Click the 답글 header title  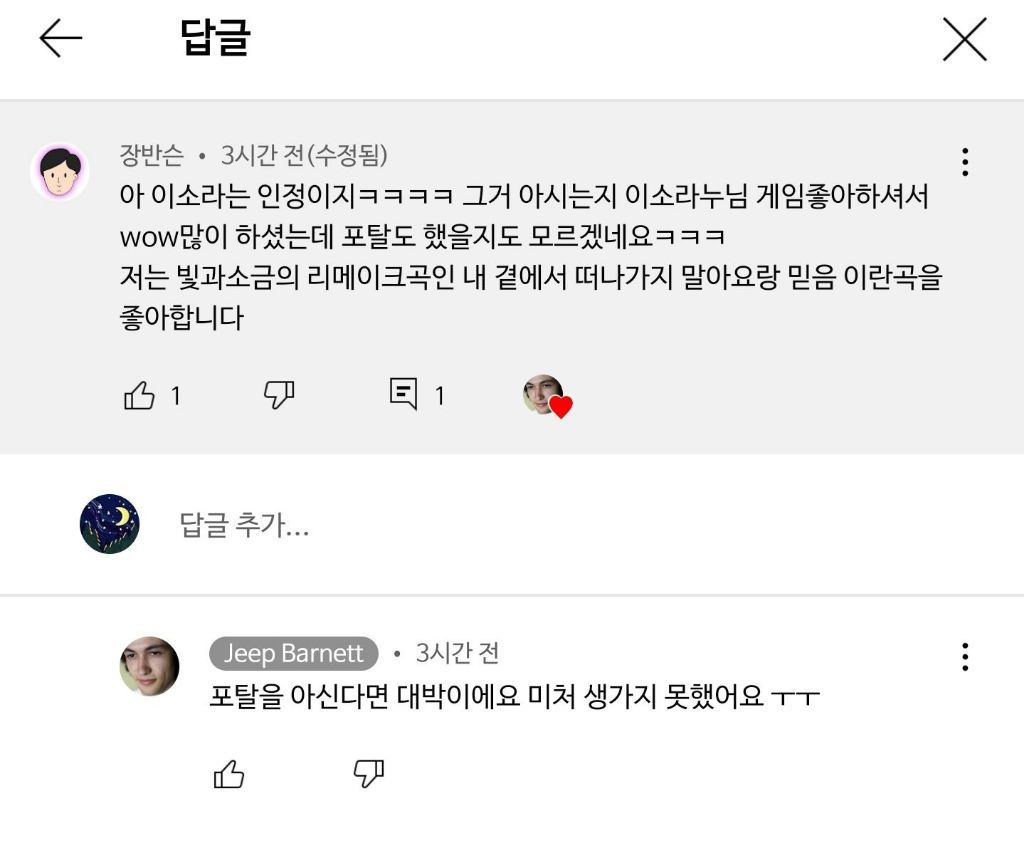click(215, 39)
